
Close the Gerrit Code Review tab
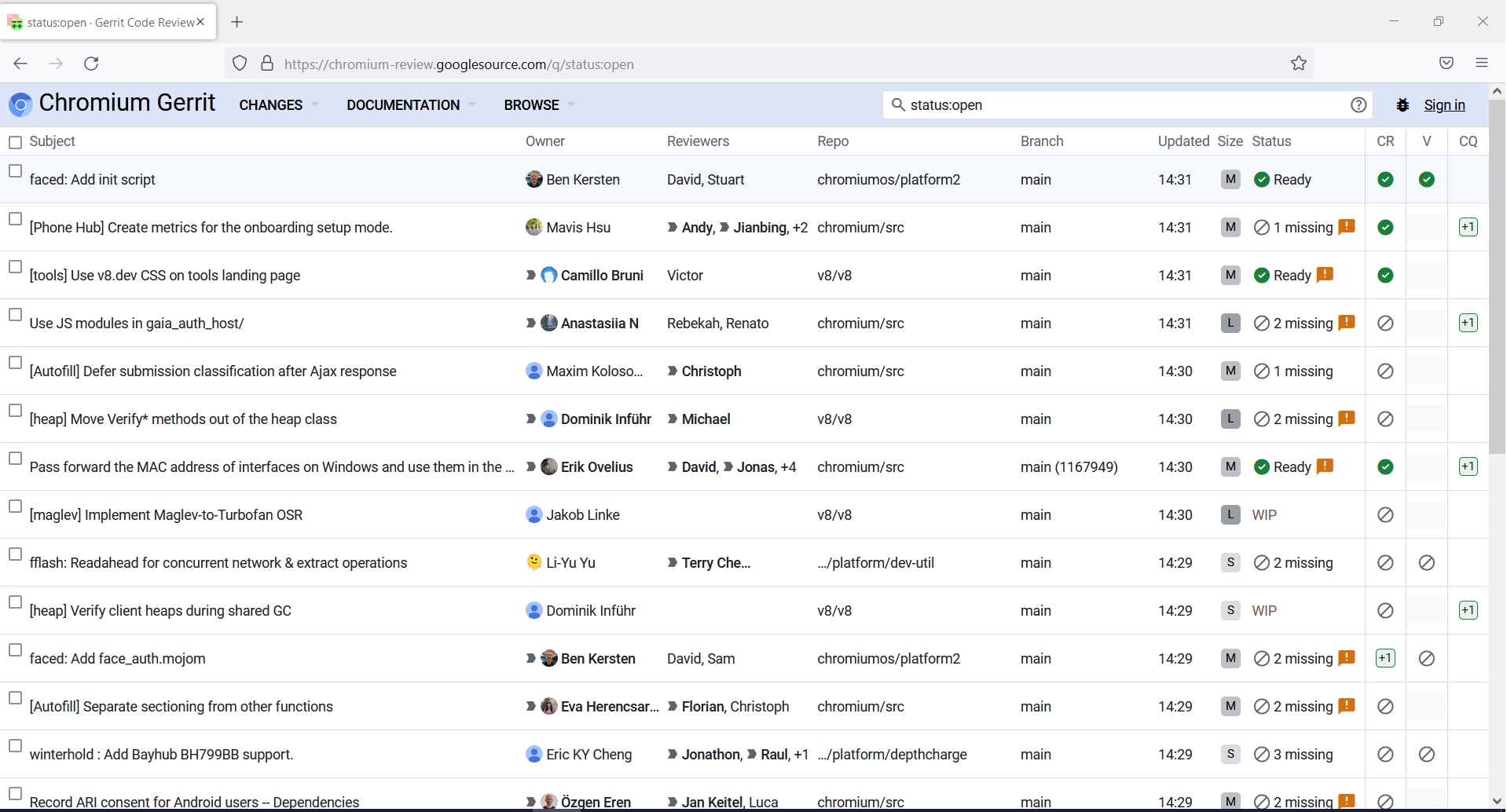tap(200, 22)
